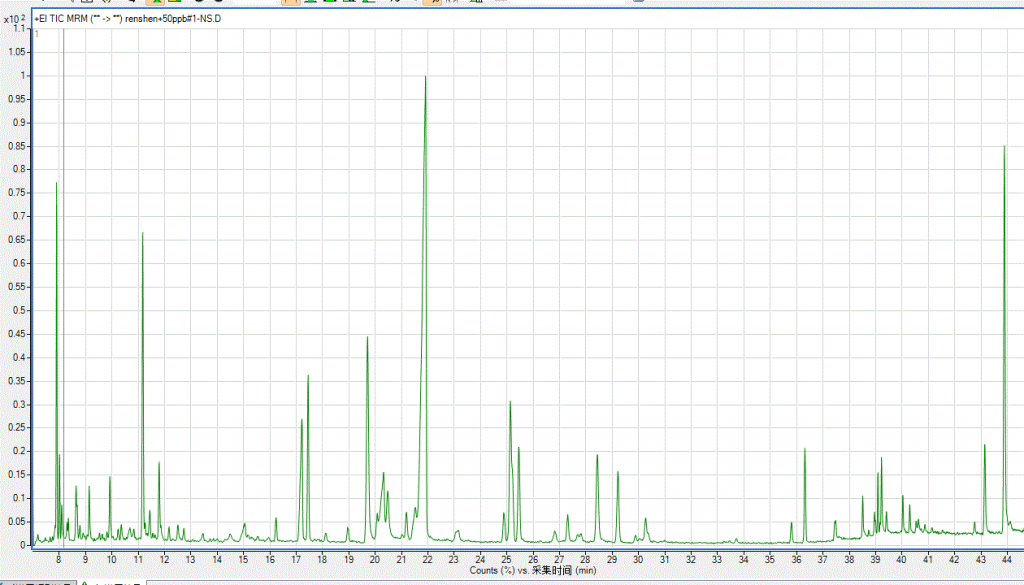The height and width of the screenshot is (585, 1024).
Task: Select the sharp peak near 44 minutes
Action: tap(1004, 148)
